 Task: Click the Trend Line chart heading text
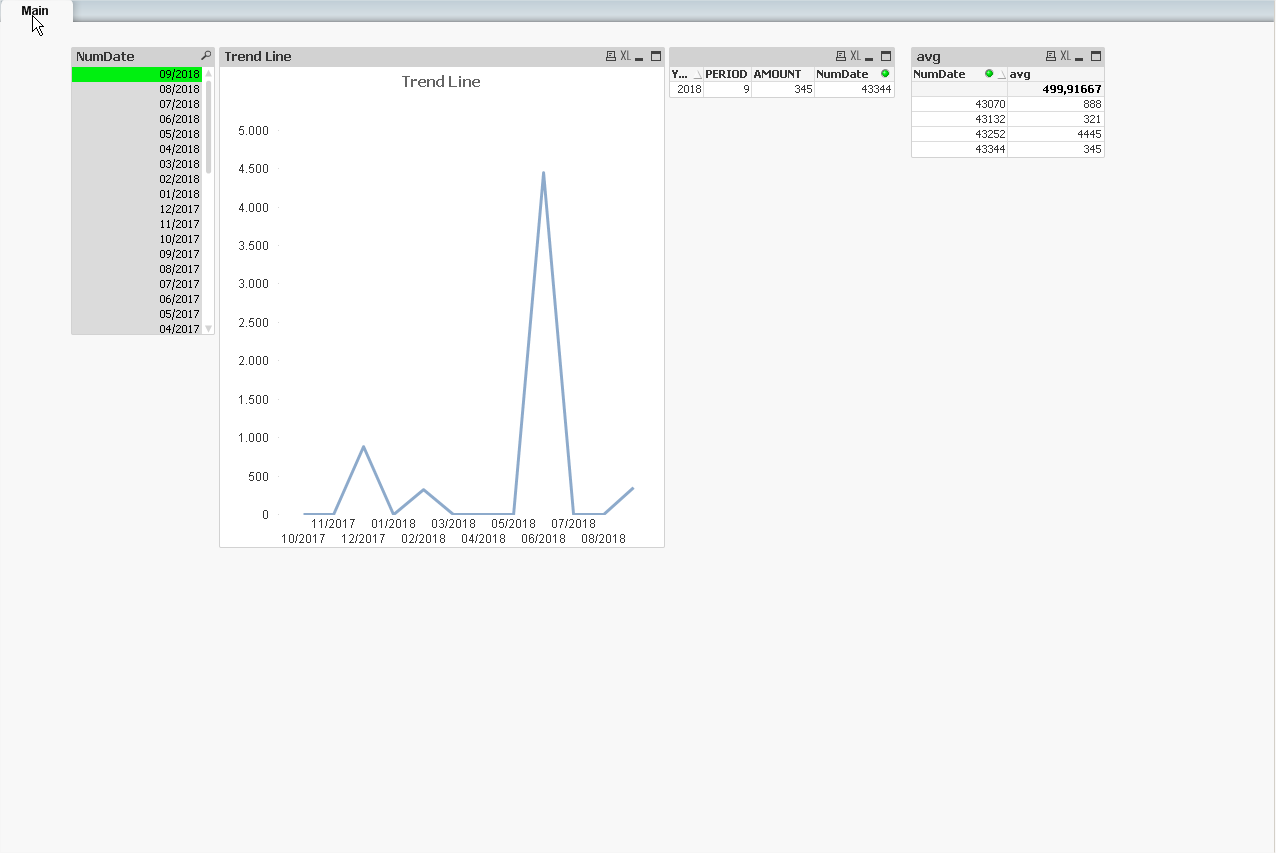[x=441, y=82]
